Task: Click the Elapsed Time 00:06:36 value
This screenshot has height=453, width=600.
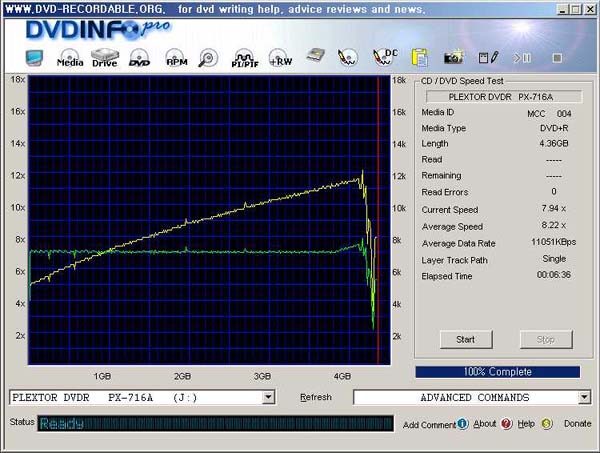Action: pyautogui.click(x=554, y=275)
